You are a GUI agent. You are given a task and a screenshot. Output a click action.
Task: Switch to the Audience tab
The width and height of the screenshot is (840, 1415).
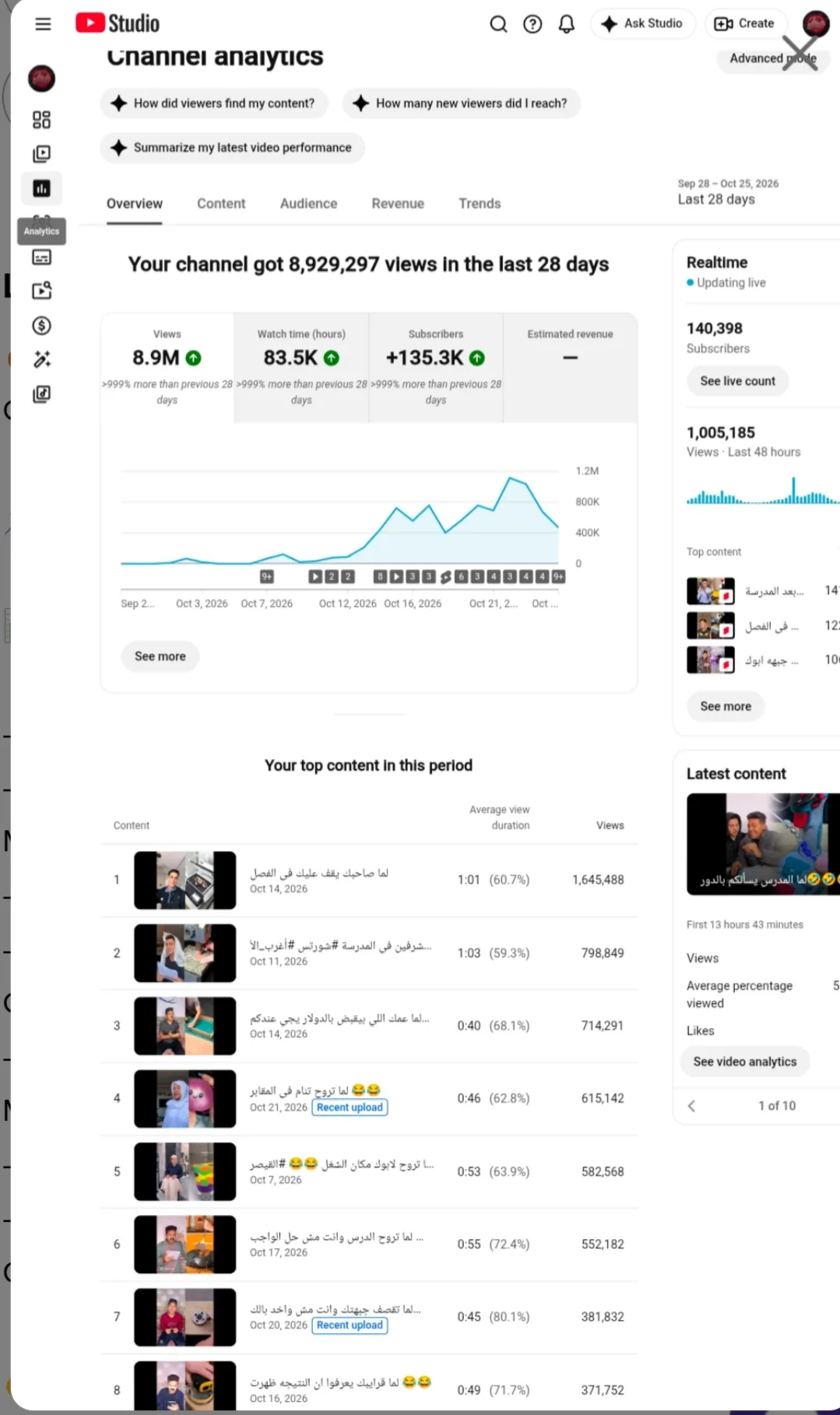pyautogui.click(x=308, y=203)
